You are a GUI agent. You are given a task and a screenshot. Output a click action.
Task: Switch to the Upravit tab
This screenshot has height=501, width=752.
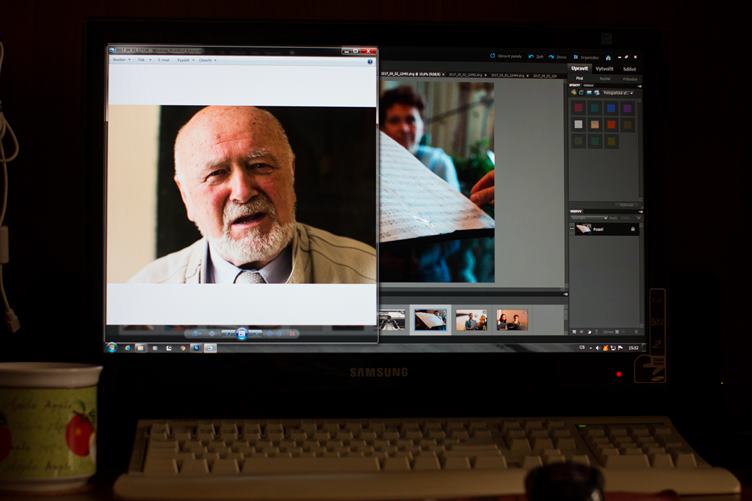(579, 69)
